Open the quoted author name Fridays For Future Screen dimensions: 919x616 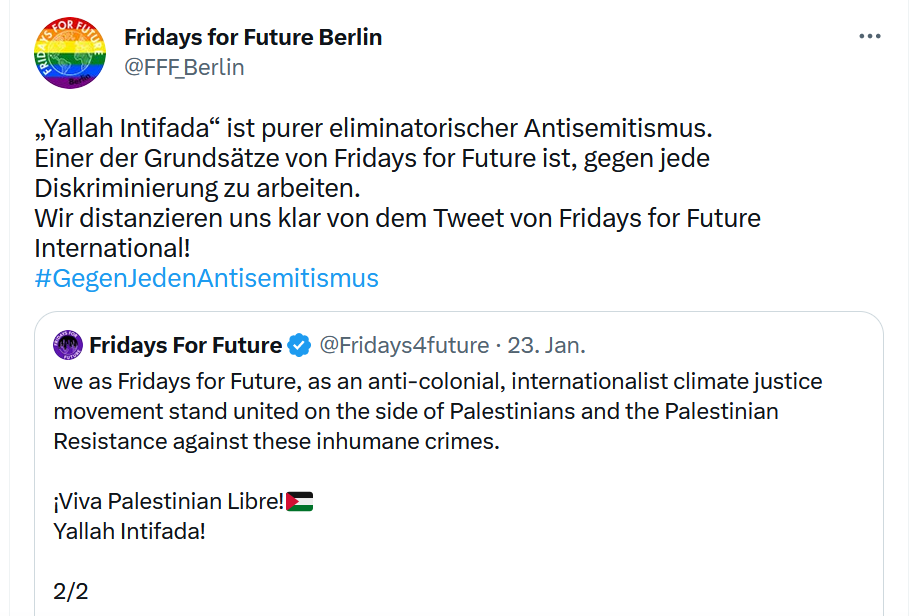pos(186,346)
